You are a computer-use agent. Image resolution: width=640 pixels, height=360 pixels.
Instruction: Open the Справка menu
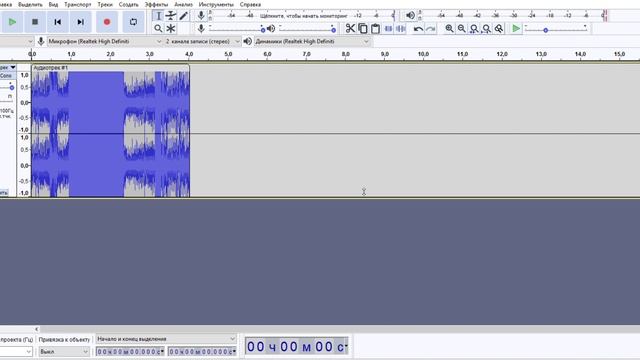250,4
